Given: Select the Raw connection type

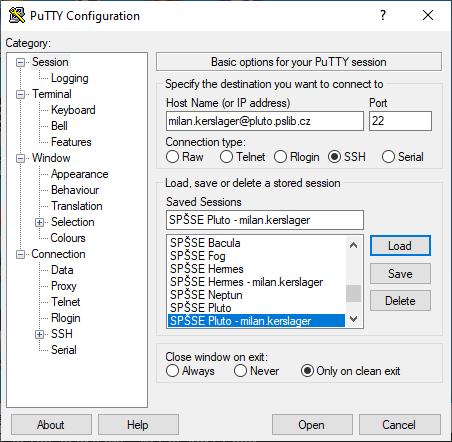Looking at the screenshot, I should point(172,157).
